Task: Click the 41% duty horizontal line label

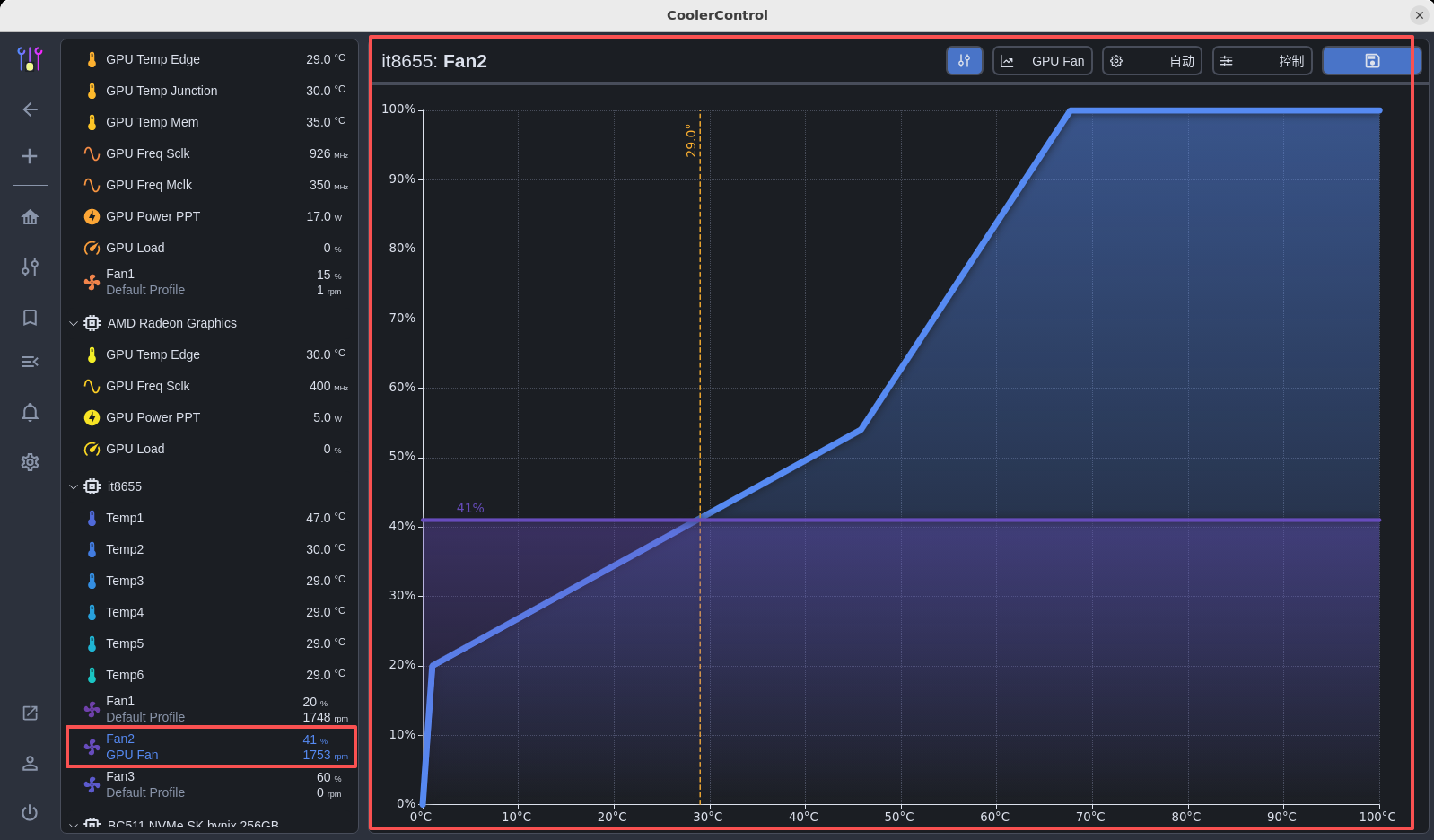Action: pyautogui.click(x=470, y=508)
